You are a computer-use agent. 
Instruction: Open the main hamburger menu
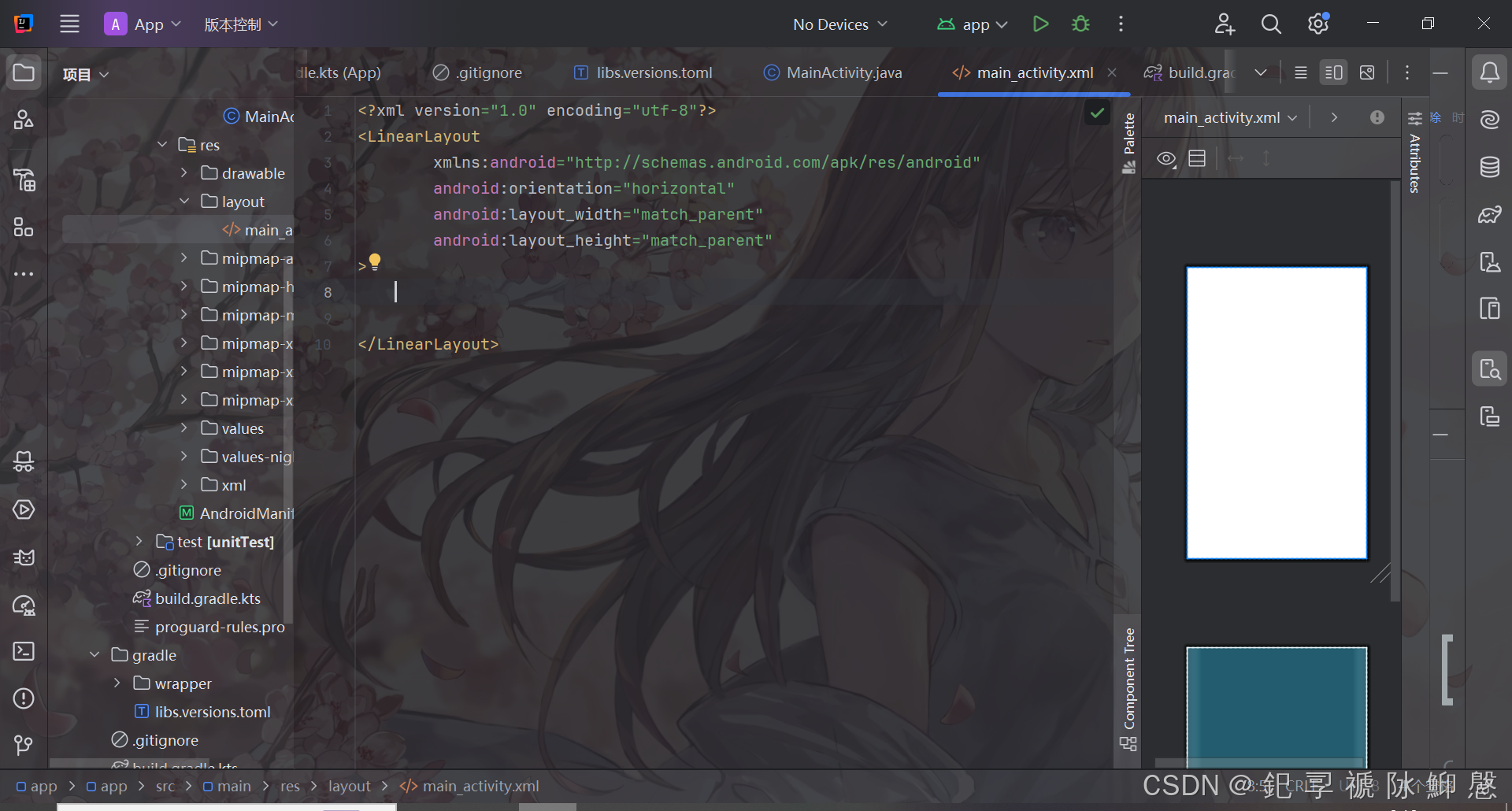(x=70, y=24)
